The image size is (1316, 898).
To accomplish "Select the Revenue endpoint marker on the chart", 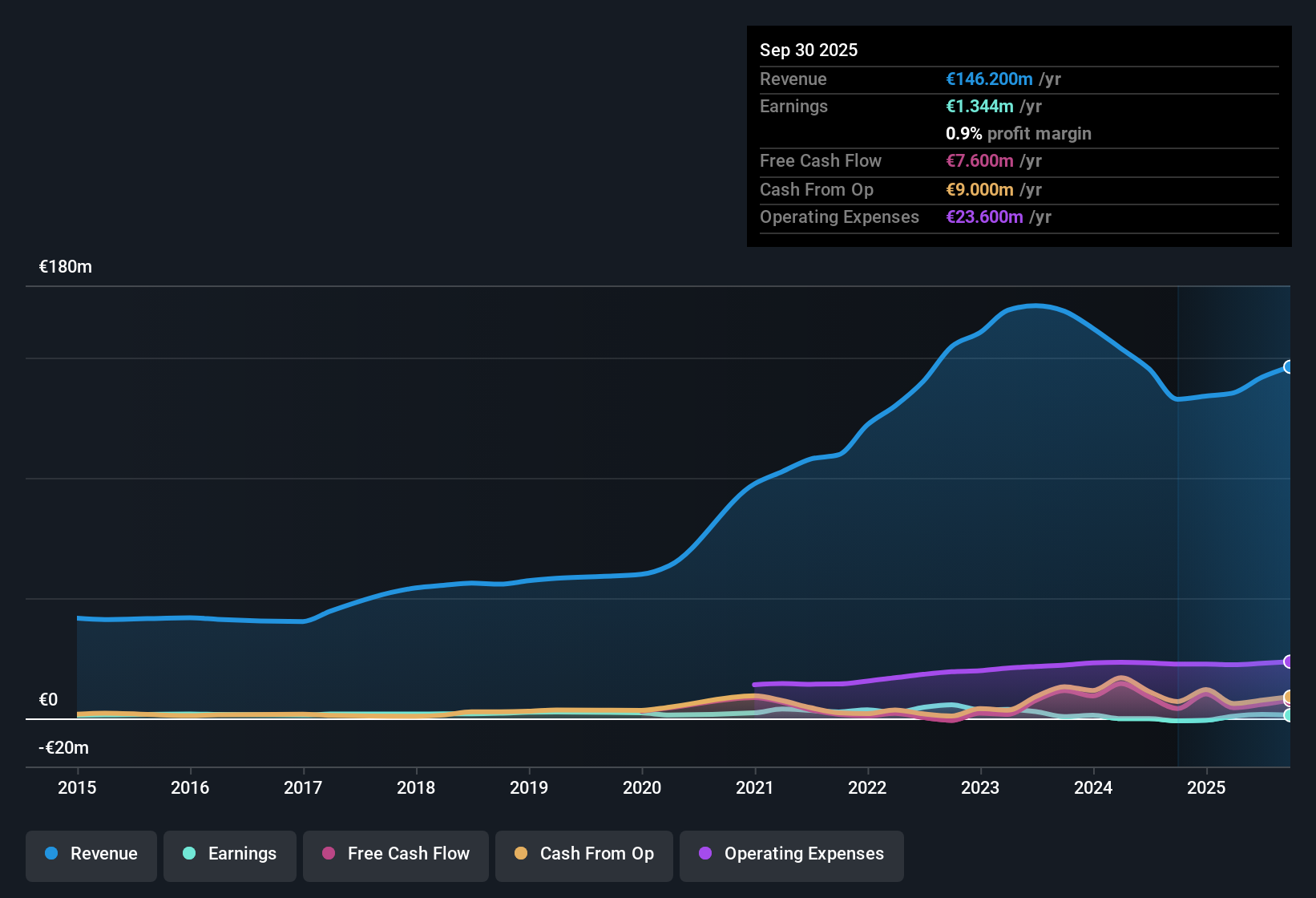I will [1289, 366].
